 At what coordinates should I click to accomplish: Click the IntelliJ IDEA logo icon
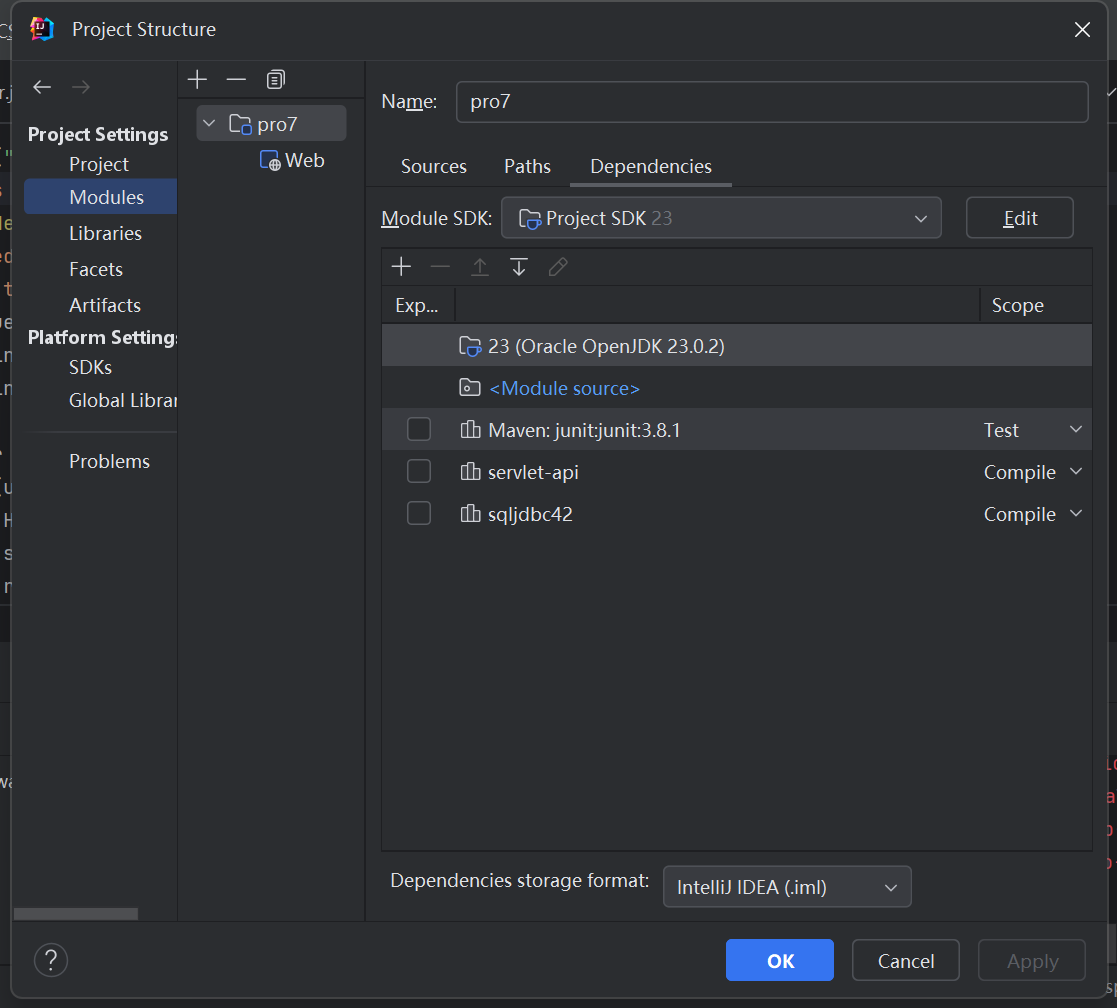click(42, 28)
